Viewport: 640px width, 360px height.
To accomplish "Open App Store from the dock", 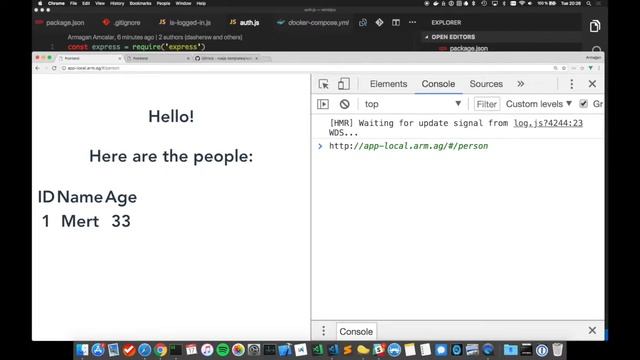I will click(98, 350).
